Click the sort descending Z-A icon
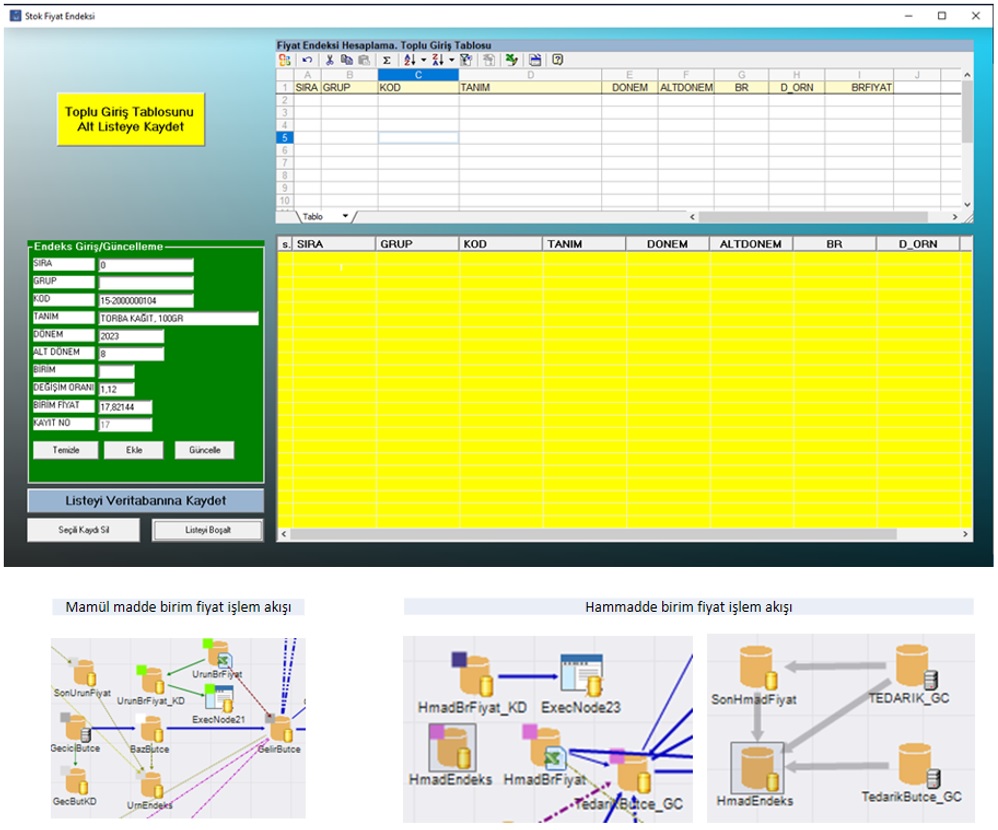Image resolution: width=998 pixels, height=830 pixels. point(437,60)
